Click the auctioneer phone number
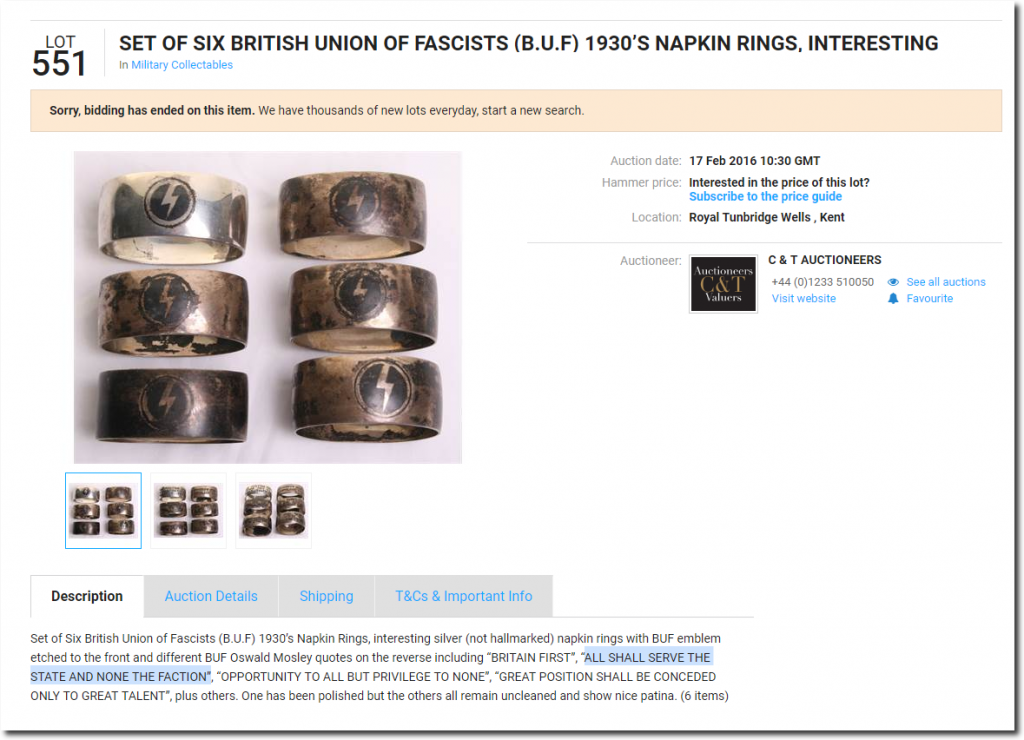The image size is (1024, 740). pyautogui.click(x=822, y=282)
